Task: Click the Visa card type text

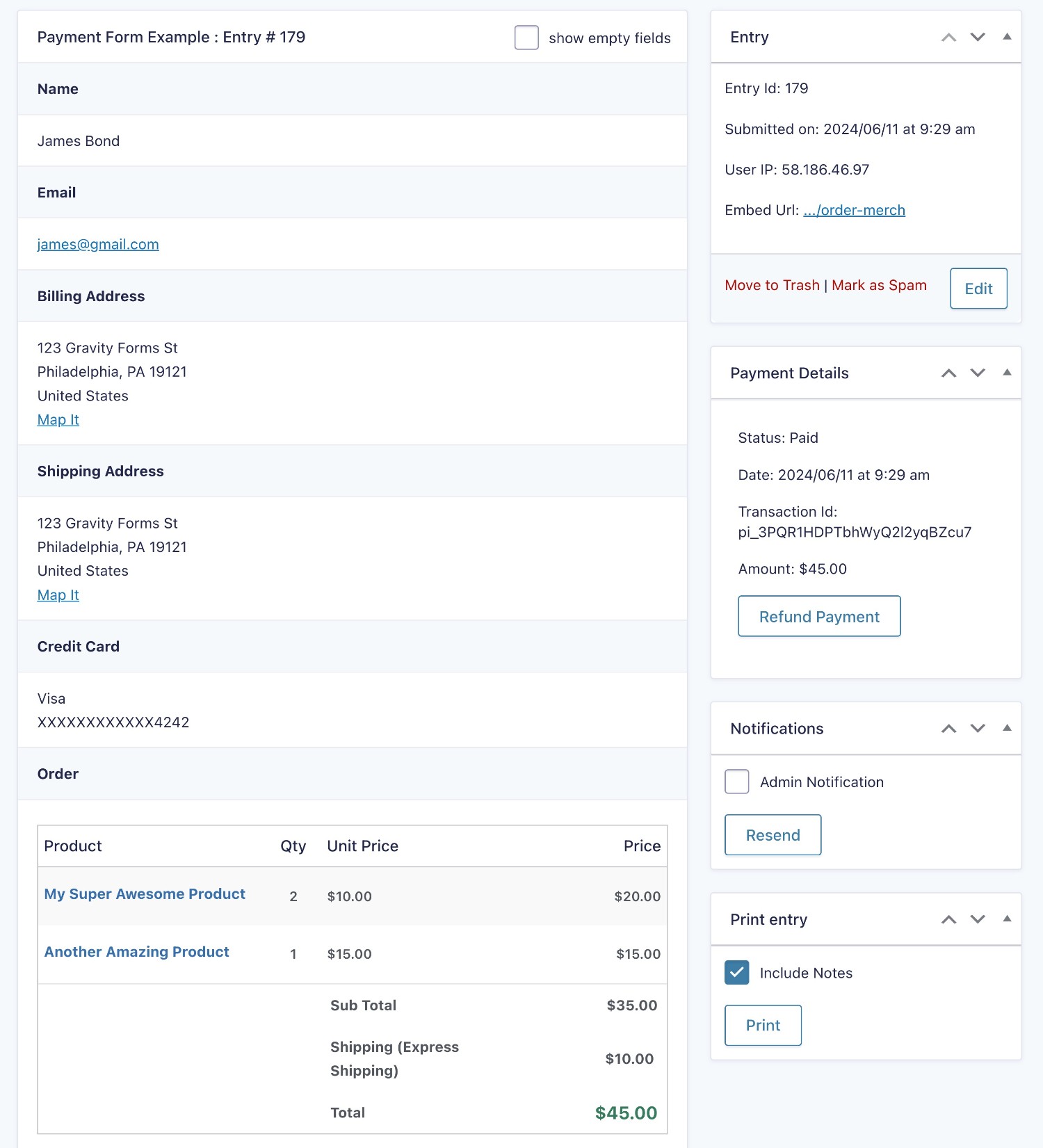Action: pos(51,699)
